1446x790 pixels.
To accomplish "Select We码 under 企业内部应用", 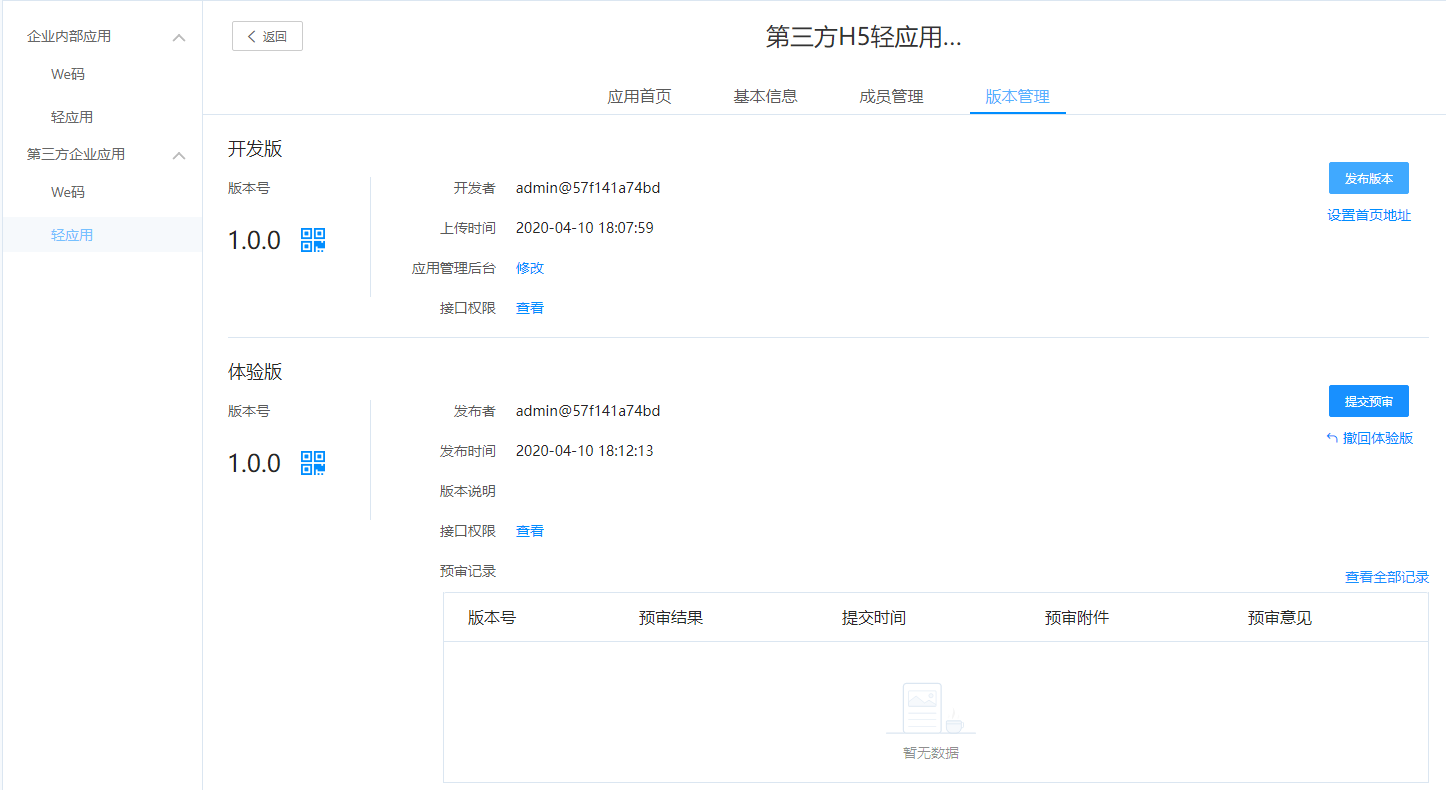I will (68, 75).
